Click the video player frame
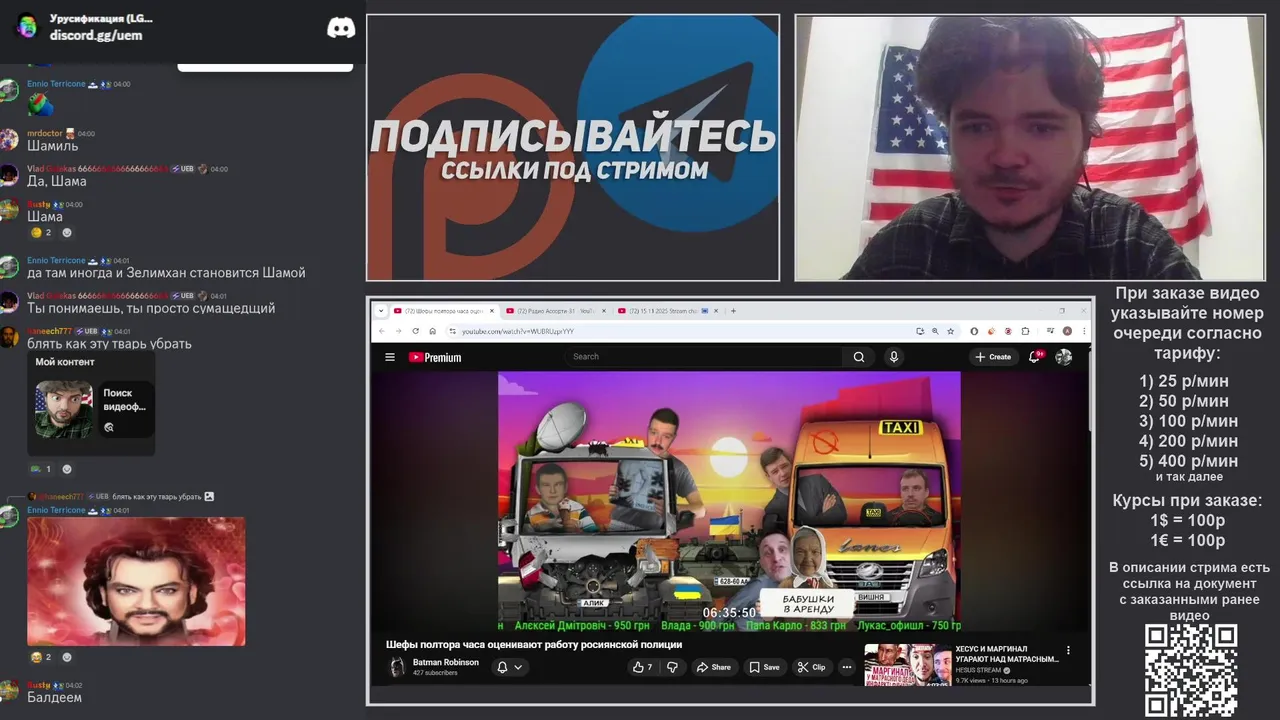Screen dimensions: 1280x720 [x=729, y=502]
